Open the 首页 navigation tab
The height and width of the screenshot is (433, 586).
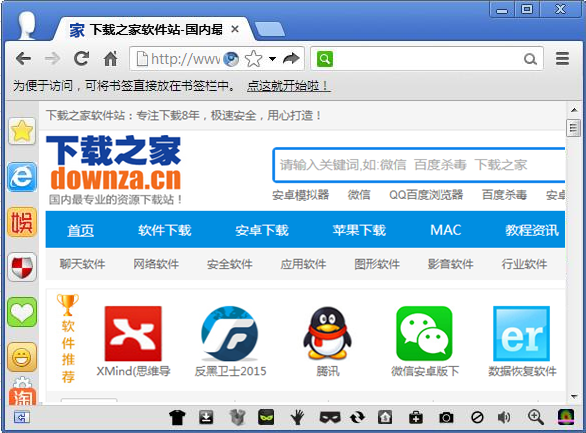tap(80, 230)
